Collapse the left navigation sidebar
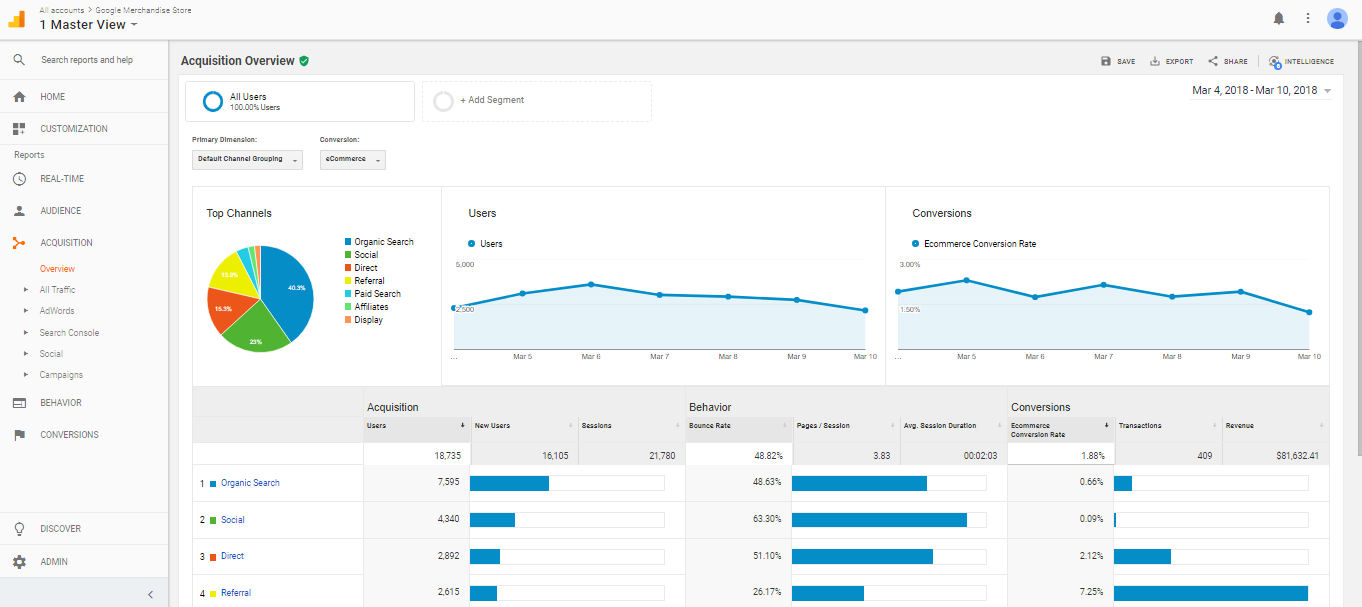The image size is (1362, 607). 150,593
